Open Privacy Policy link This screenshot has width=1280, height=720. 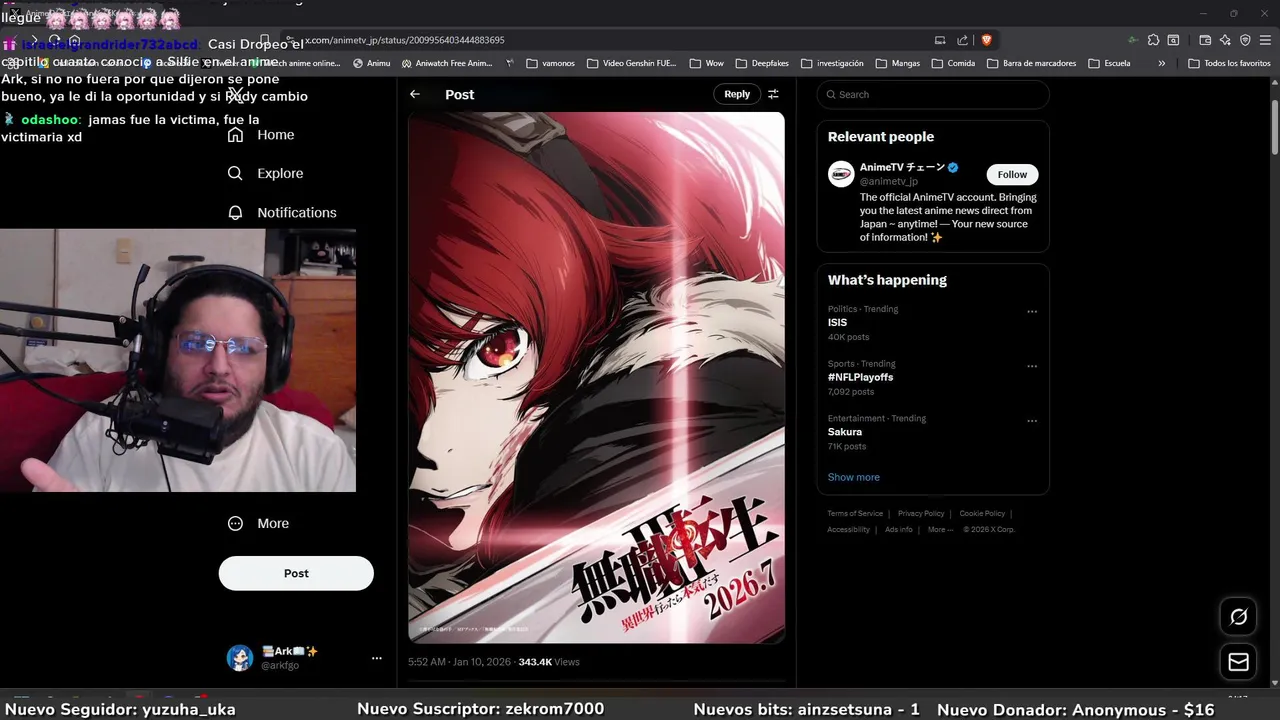pos(921,514)
